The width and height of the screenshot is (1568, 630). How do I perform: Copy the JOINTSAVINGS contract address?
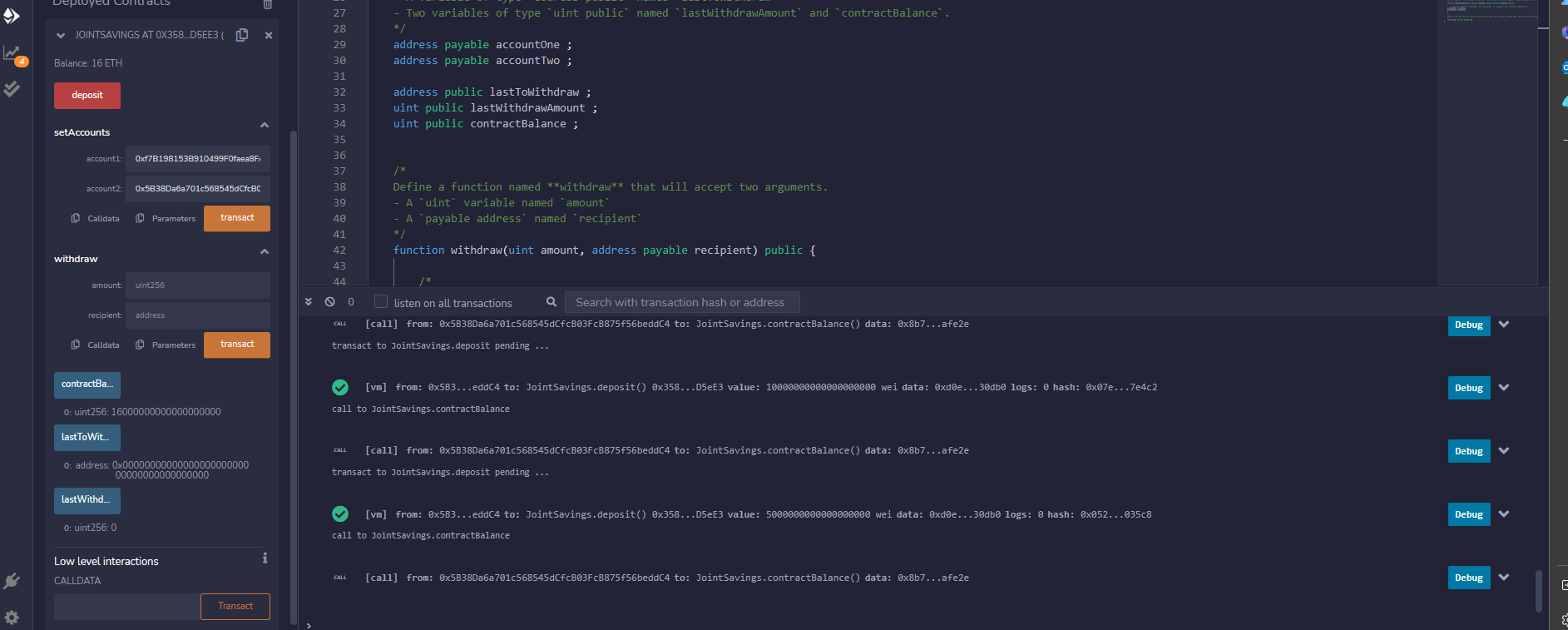[x=242, y=35]
